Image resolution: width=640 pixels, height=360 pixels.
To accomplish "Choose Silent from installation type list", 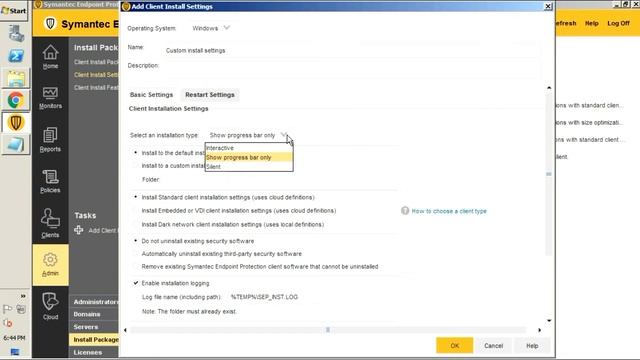I will 249,167.
